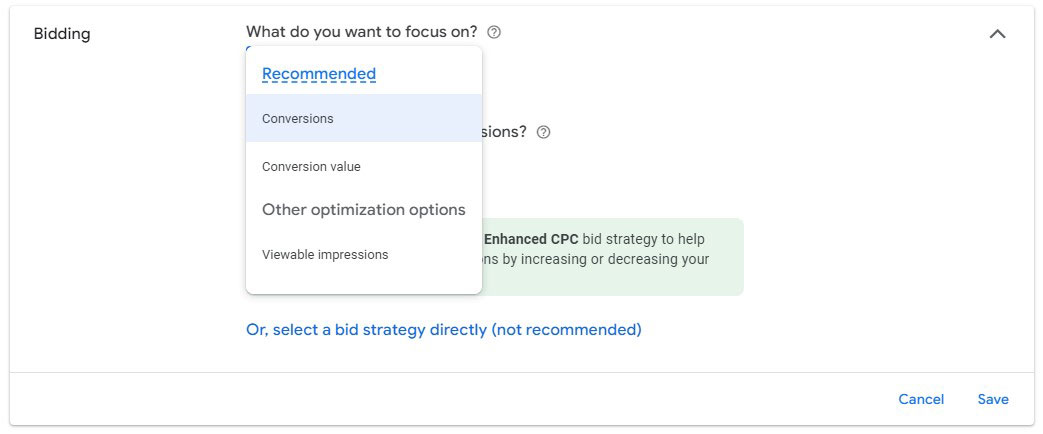The width and height of the screenshot is (1043, 434).
Task: Collapse the Bidding section with chevron
Action: 997,33
